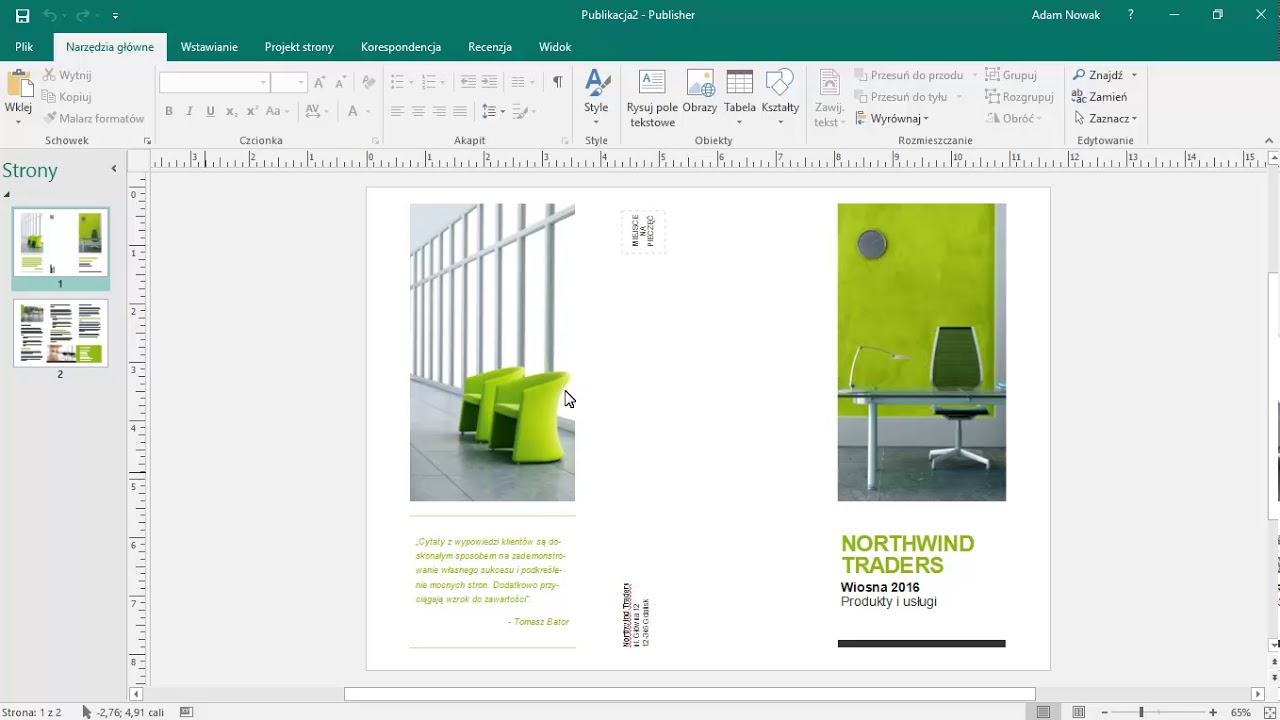Zoom out with the minus button
Screen dimensions: 1280x720
coord(1105,712)
